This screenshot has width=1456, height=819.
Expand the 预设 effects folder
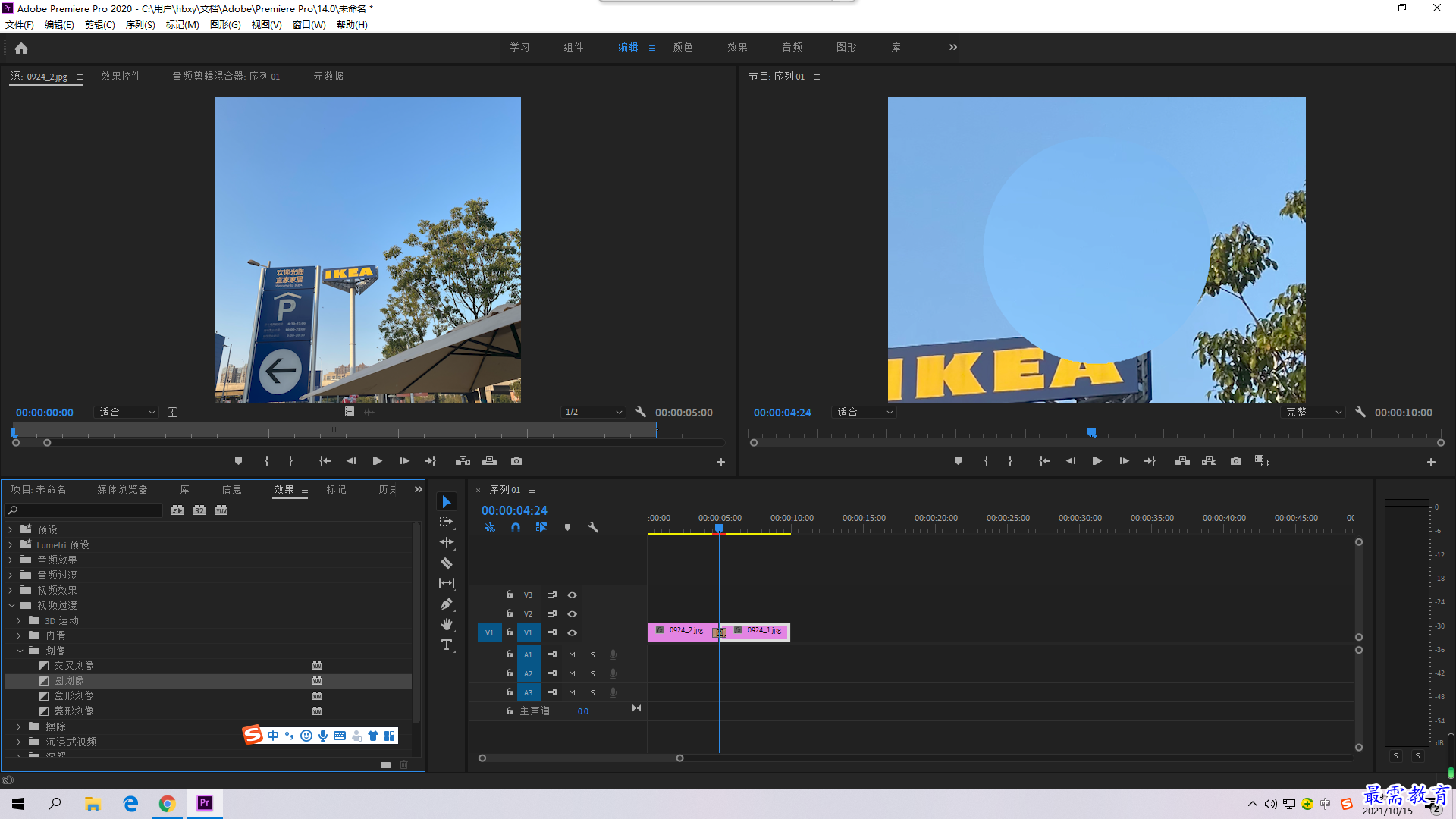pos(11,529)
